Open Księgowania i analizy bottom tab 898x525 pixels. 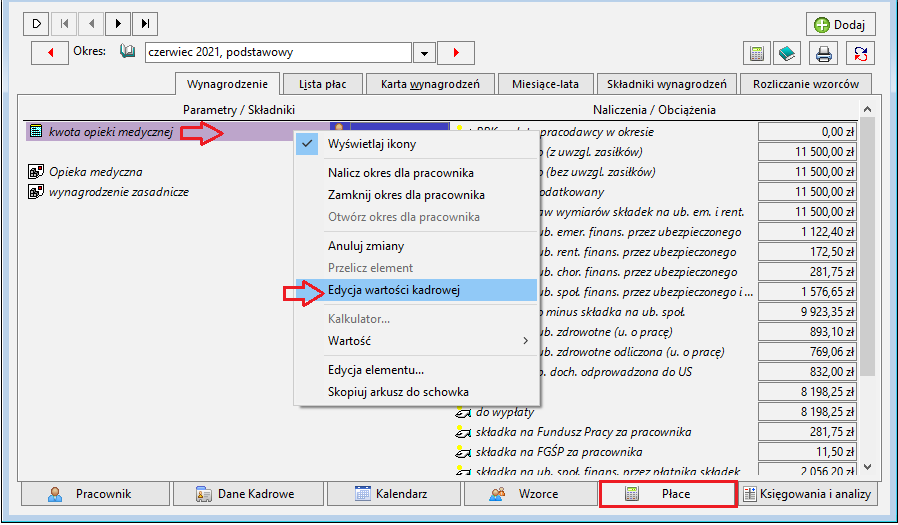(x=808, y=494)
